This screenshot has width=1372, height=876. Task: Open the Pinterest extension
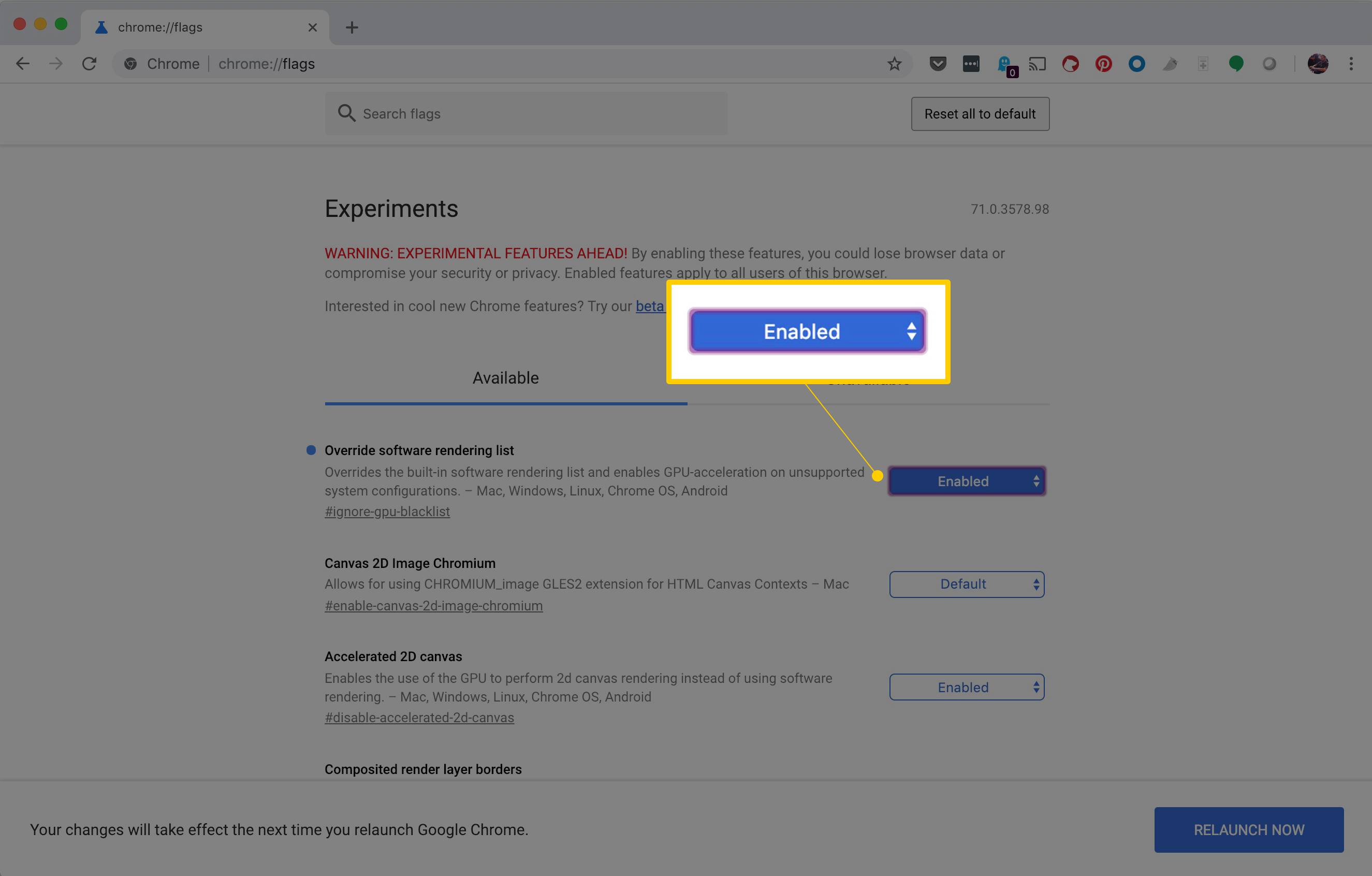coord(1104,64)
